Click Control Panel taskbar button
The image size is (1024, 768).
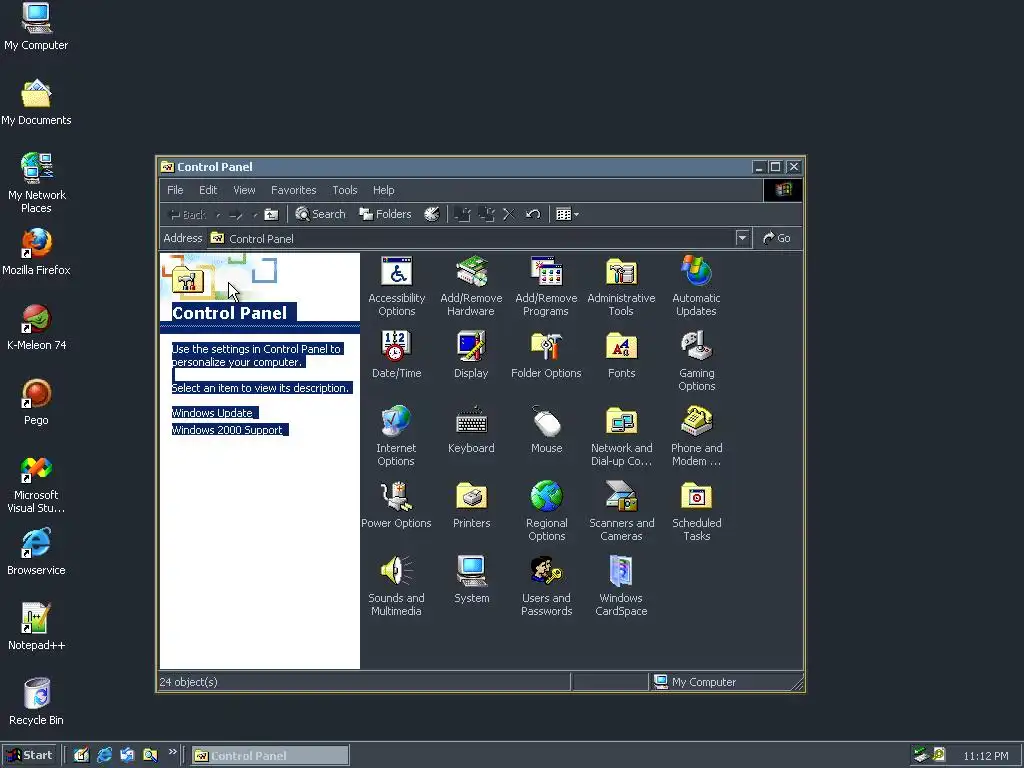pos(270,756)
